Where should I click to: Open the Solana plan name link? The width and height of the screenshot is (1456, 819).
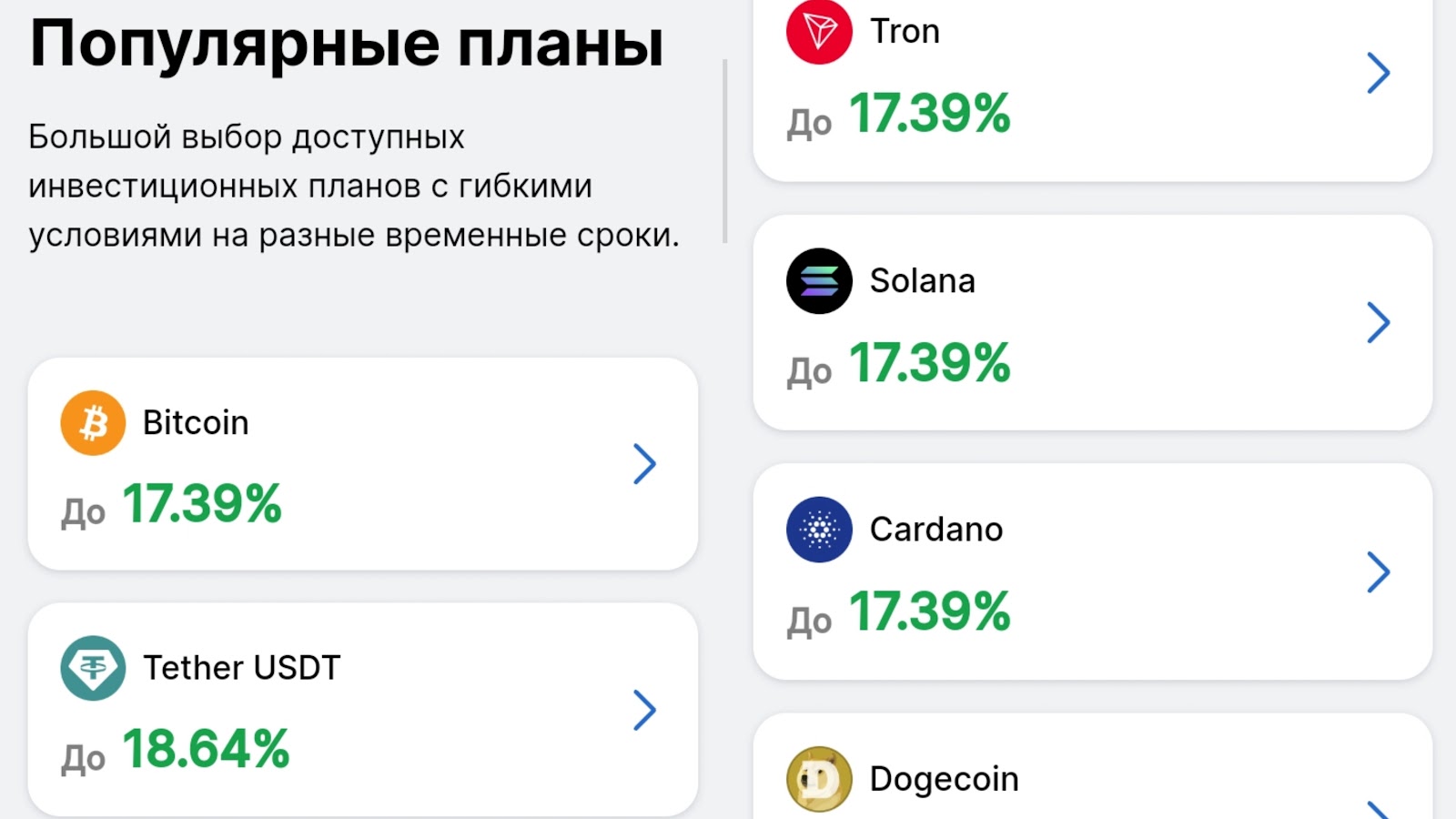922,281
